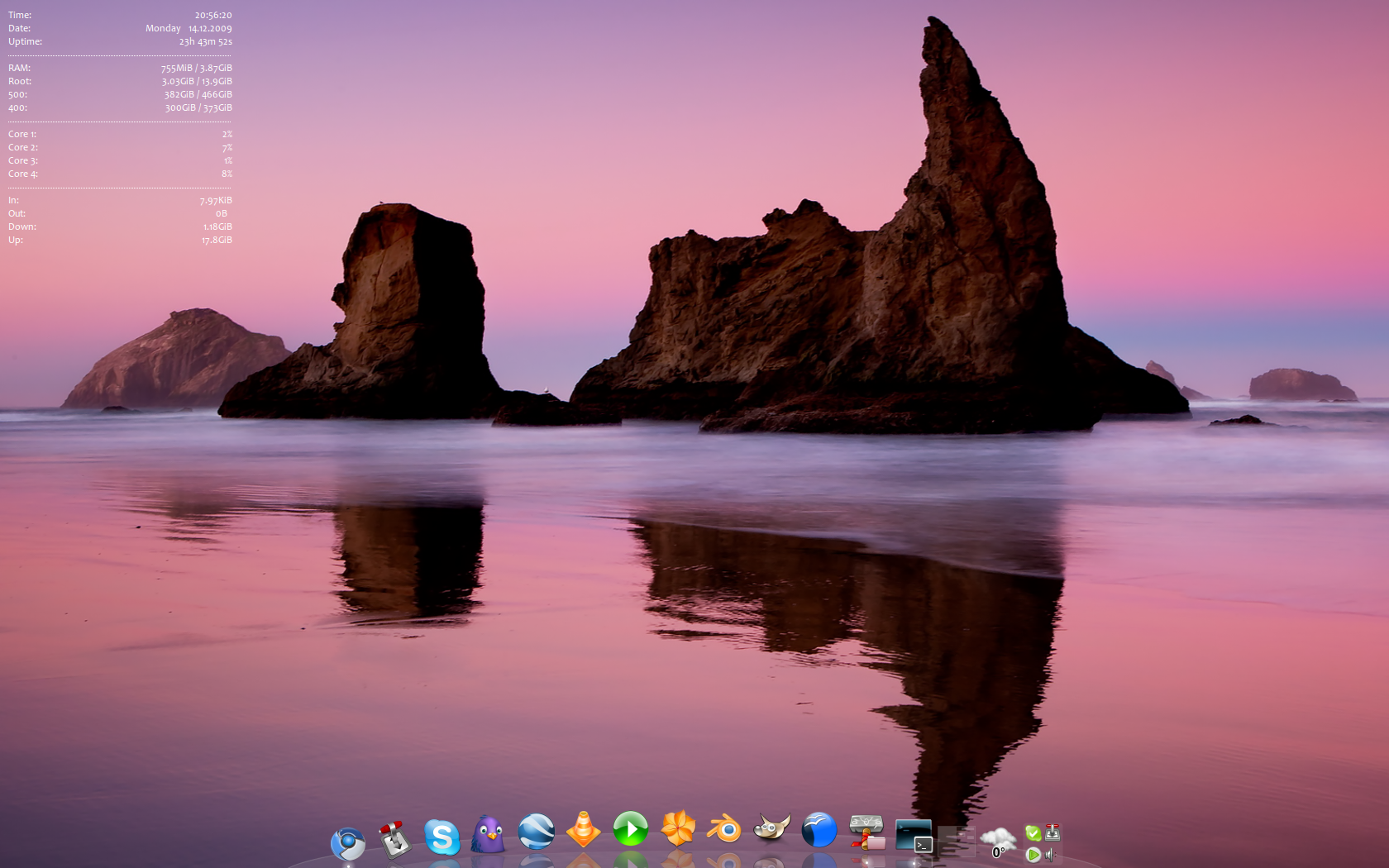This screenshot has width=1389, height=868.
Task: Launch VLC media player
Action: (583, 830)
